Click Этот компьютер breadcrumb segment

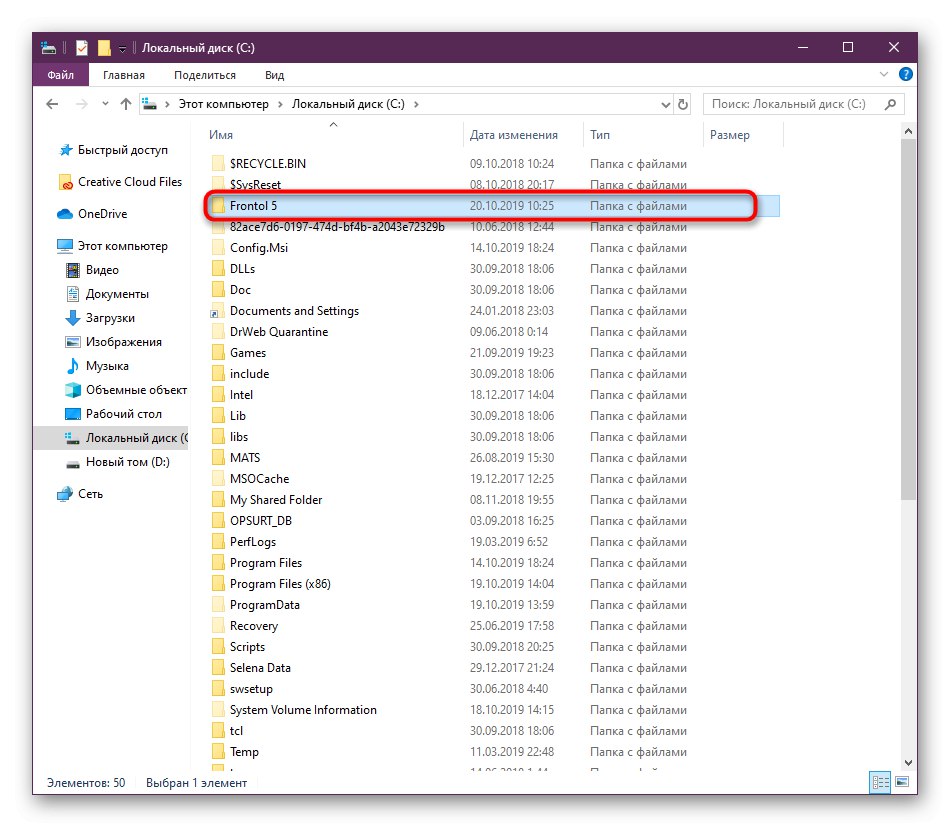point(224,104)
